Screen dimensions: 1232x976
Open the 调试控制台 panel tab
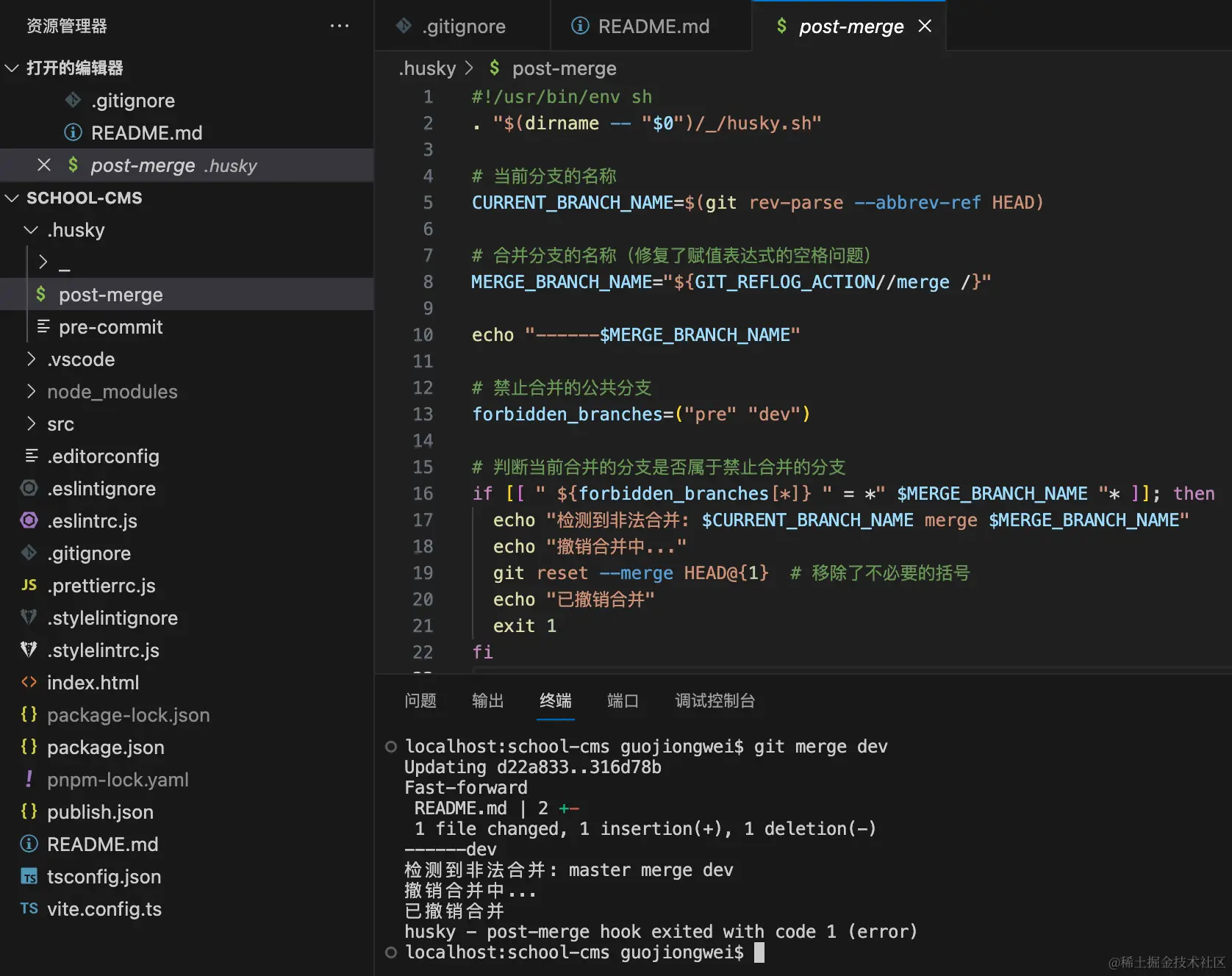715,700
